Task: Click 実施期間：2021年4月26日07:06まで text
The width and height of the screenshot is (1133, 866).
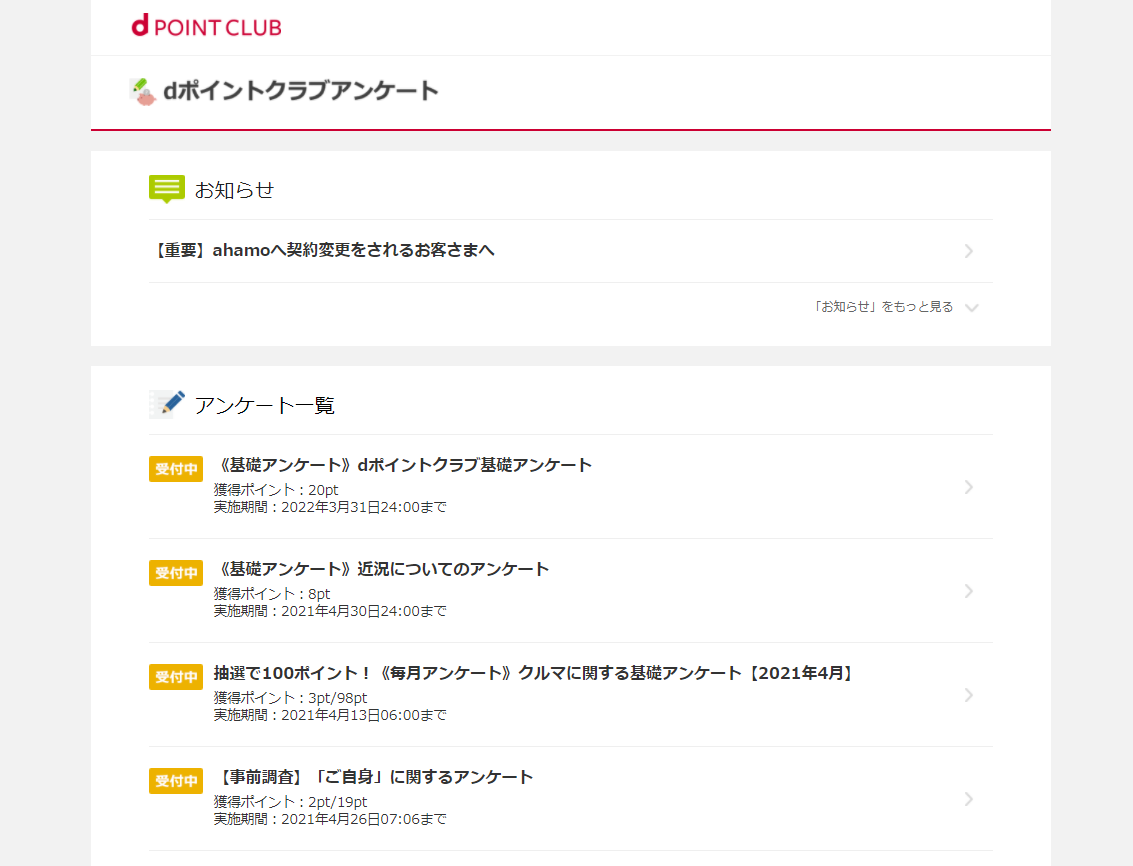Action: click(330, 820)
